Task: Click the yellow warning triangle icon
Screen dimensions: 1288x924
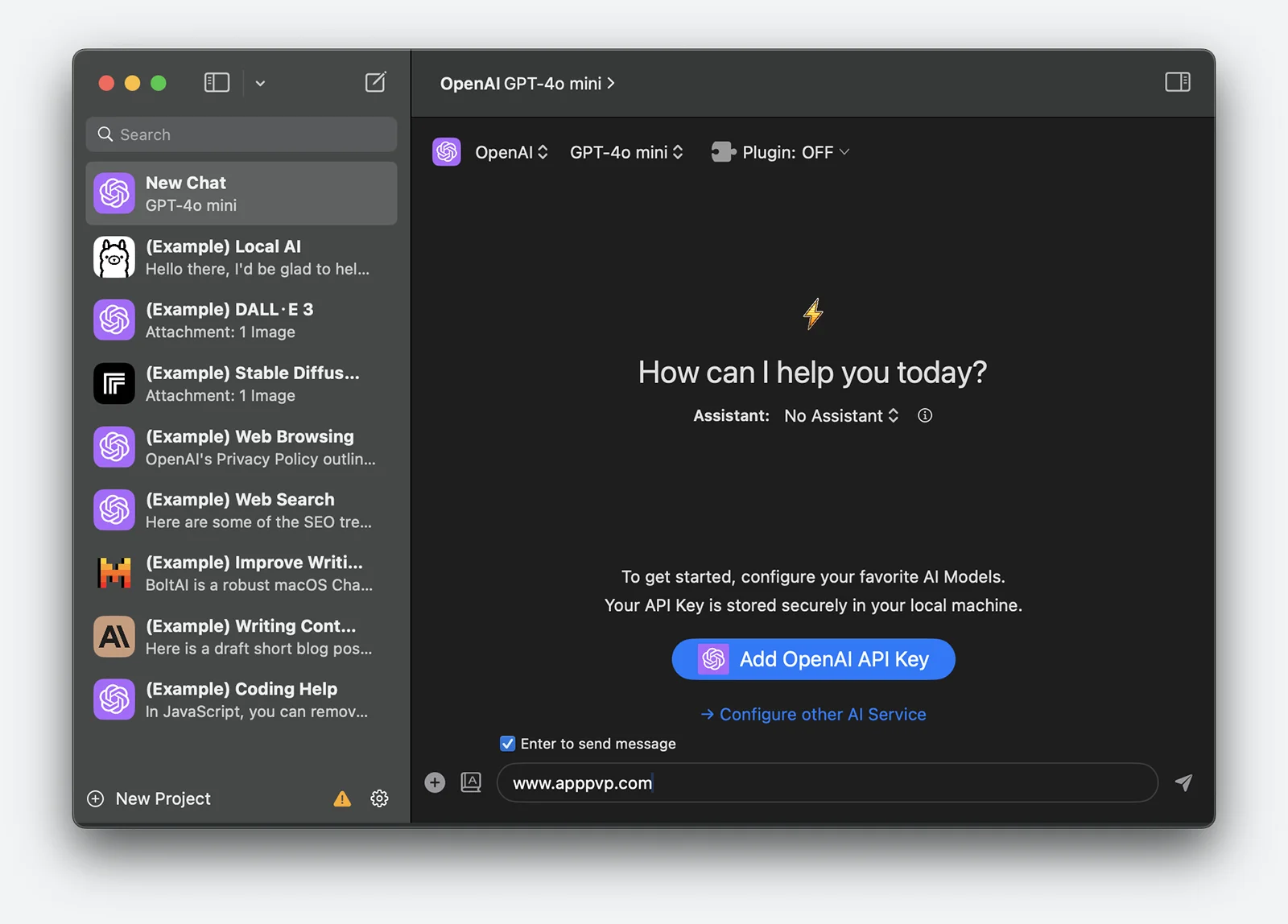Action: (342, 798)
